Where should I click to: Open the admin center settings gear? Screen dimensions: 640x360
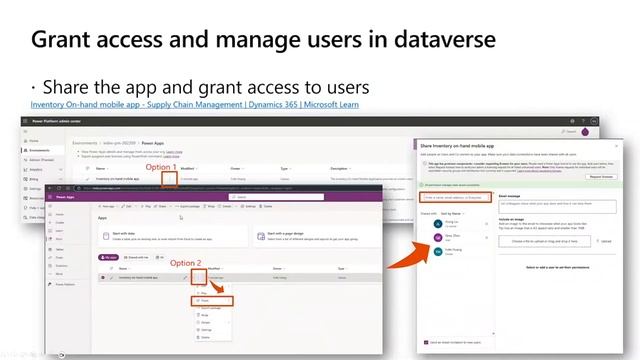[x=572, y=121]
